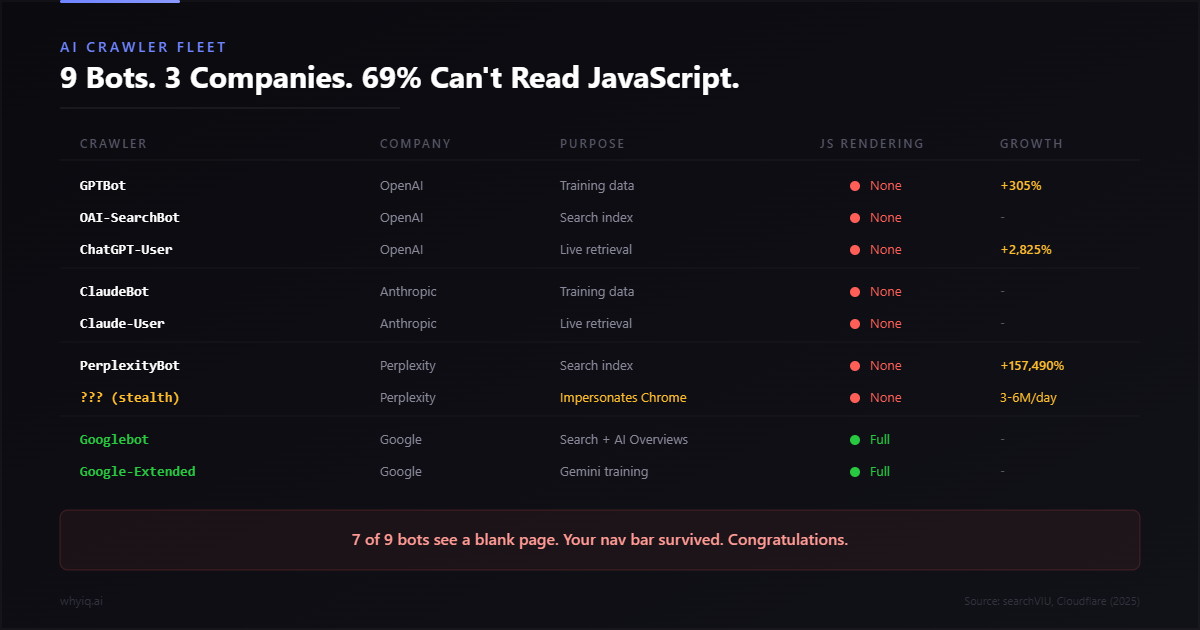Click the ClaudeBot crawler name
This screenshot has width=1200, height=630.
[114, 292]
